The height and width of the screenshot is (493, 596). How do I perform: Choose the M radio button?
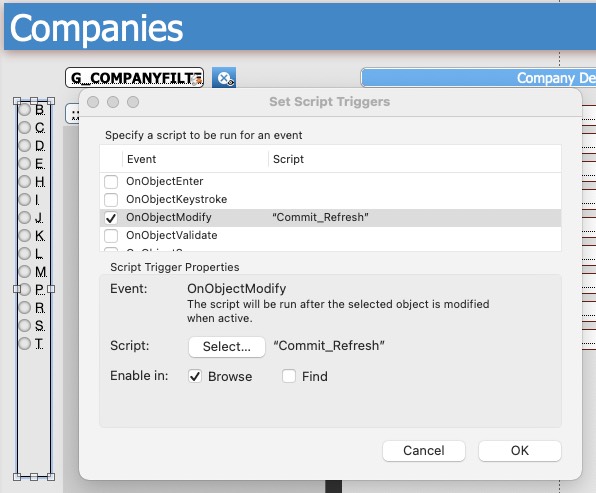pyautogui.click(x=25, y=271)
